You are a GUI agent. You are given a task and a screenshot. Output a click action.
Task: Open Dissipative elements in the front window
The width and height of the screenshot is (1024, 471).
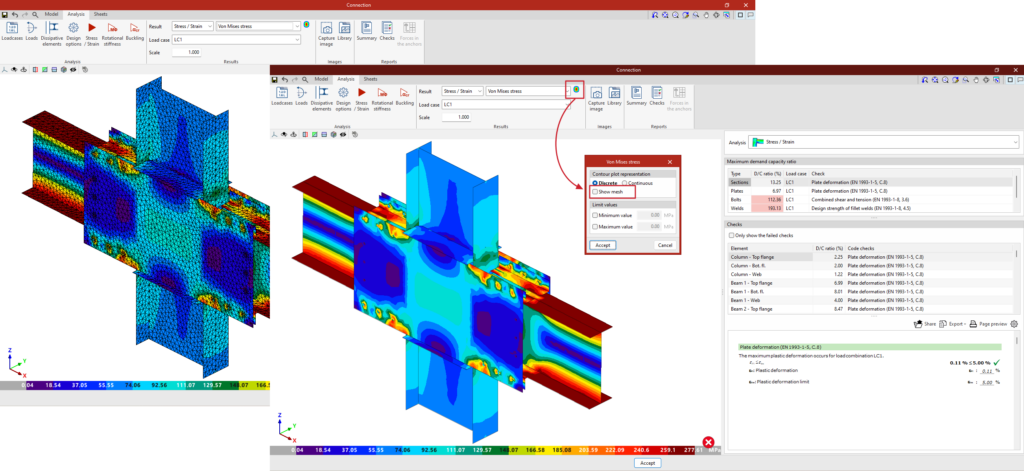[x=321, y=99]
